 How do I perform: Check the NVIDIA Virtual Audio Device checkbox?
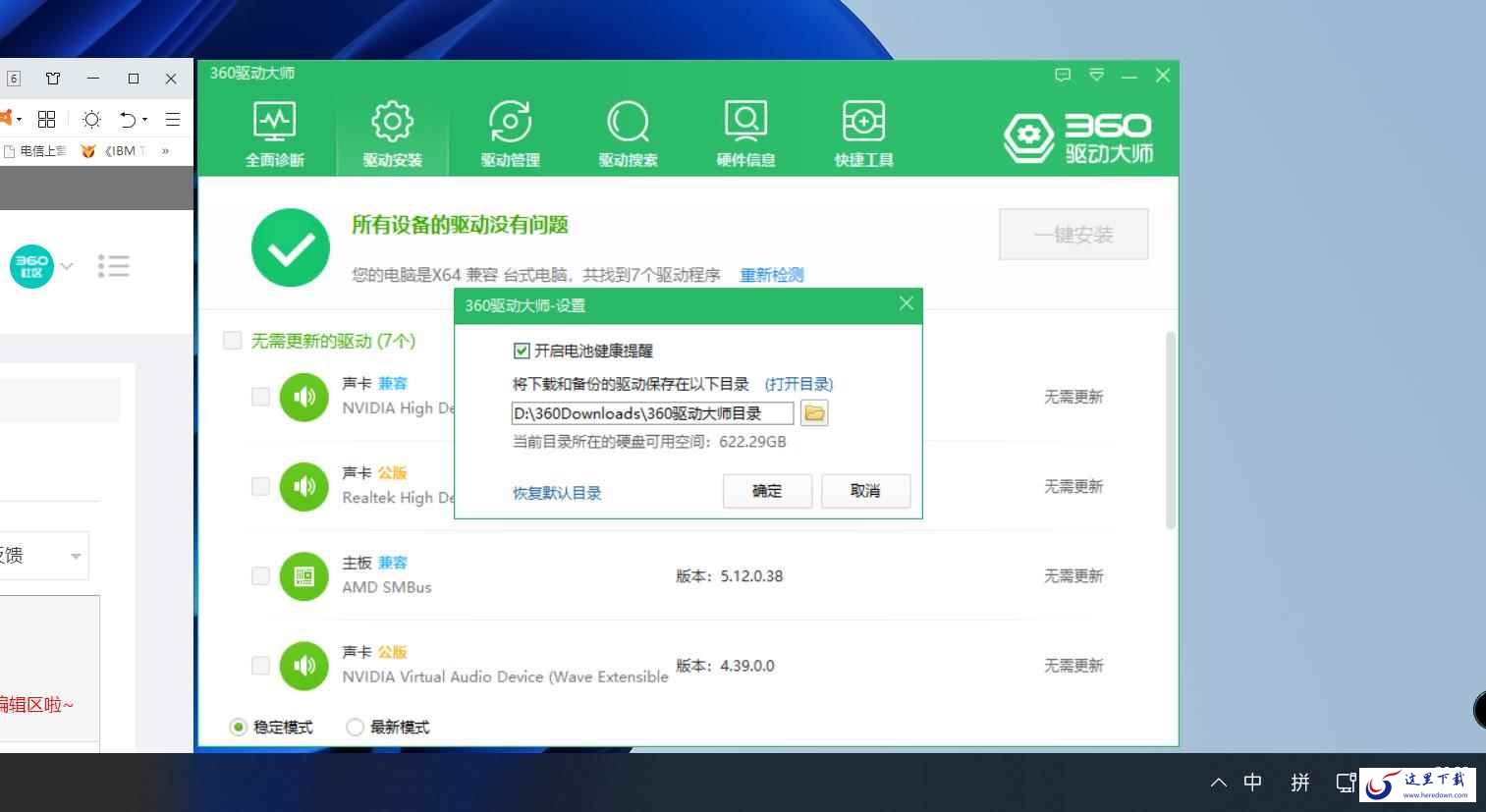[x=260, y=666]
